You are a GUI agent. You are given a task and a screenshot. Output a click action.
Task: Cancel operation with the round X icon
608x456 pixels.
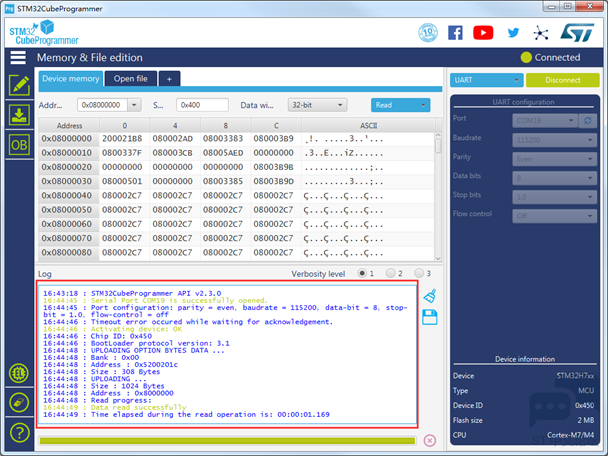pyautogui.click(x=430, y=440)
